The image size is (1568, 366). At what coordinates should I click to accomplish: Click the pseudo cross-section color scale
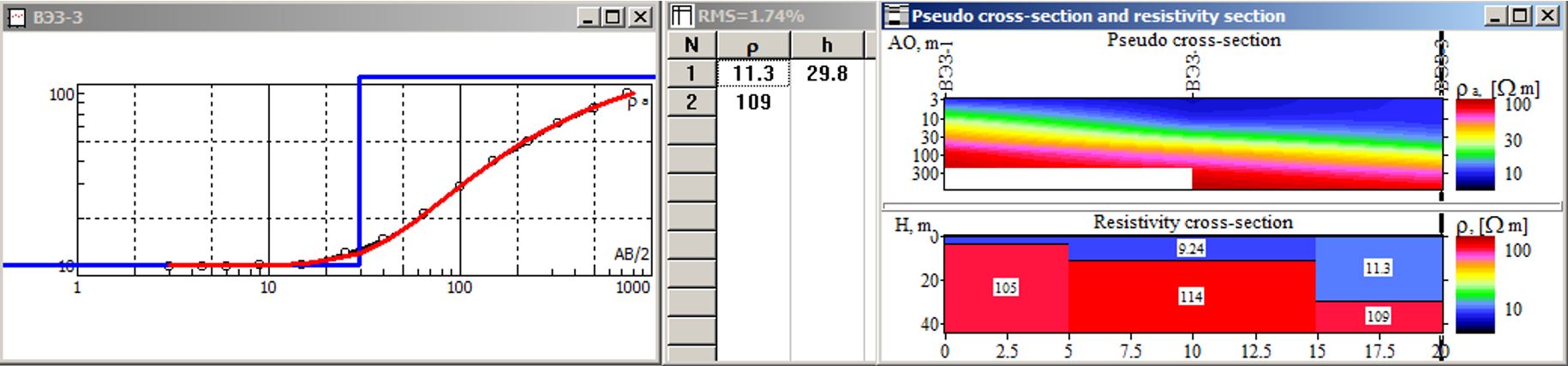point(1474,143)
